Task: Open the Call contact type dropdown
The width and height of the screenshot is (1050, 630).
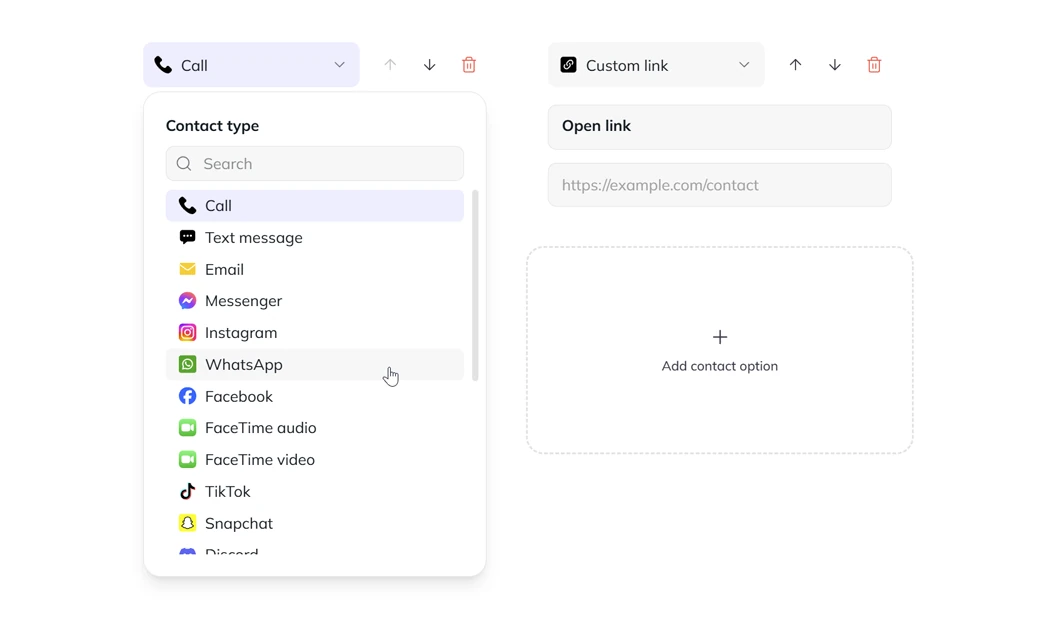Action: coord(251,65)
